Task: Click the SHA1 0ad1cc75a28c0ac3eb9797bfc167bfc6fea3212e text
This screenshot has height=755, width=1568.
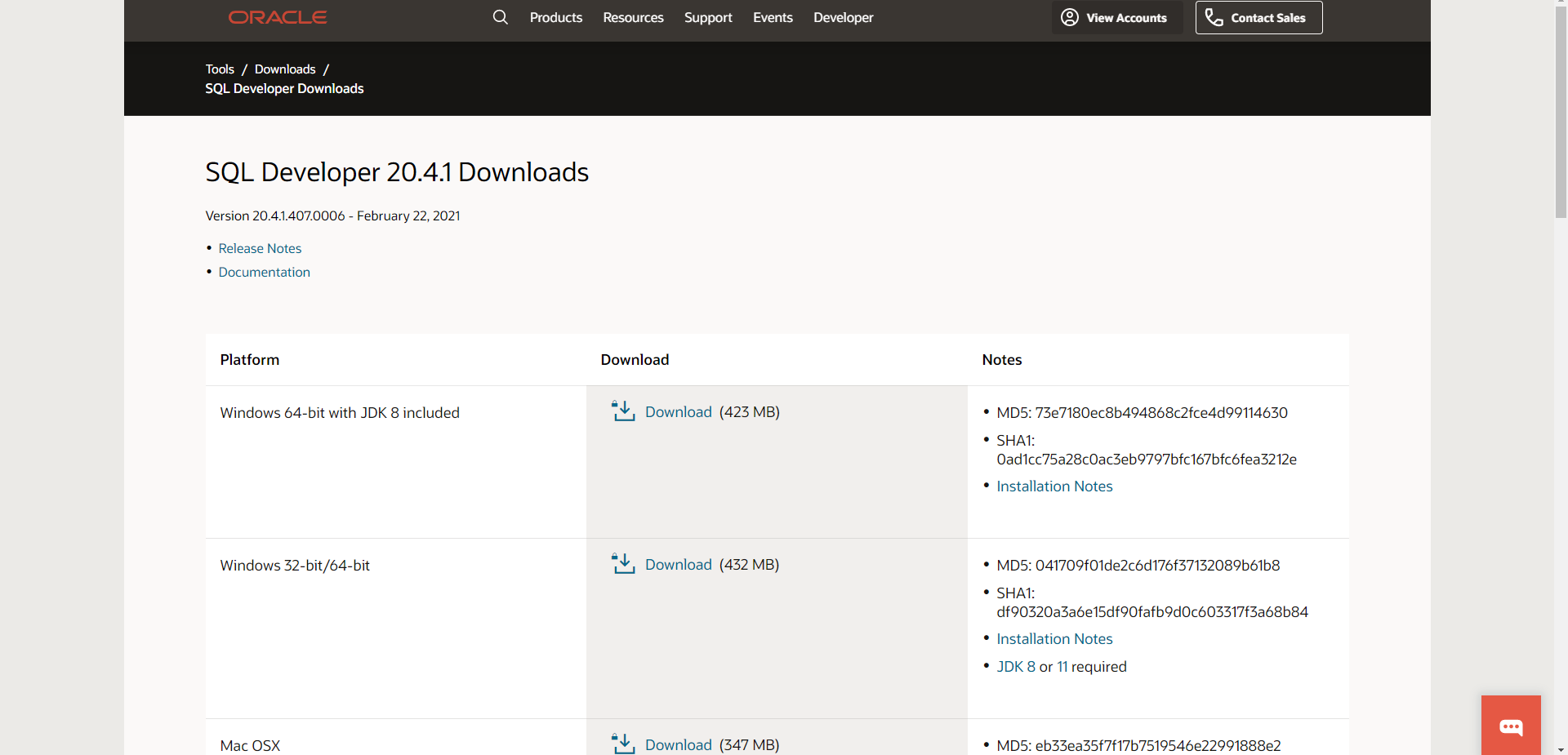Action: pyautogui.click(x=1147, y=450)
